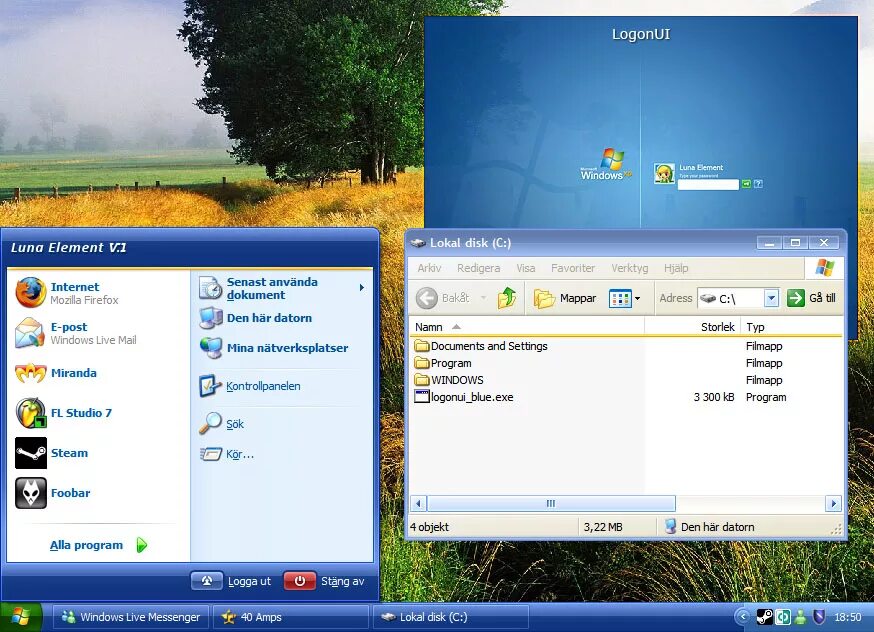Open the Verktyg menu
This screenshot has height=632, width=874.
pos(629,268)
